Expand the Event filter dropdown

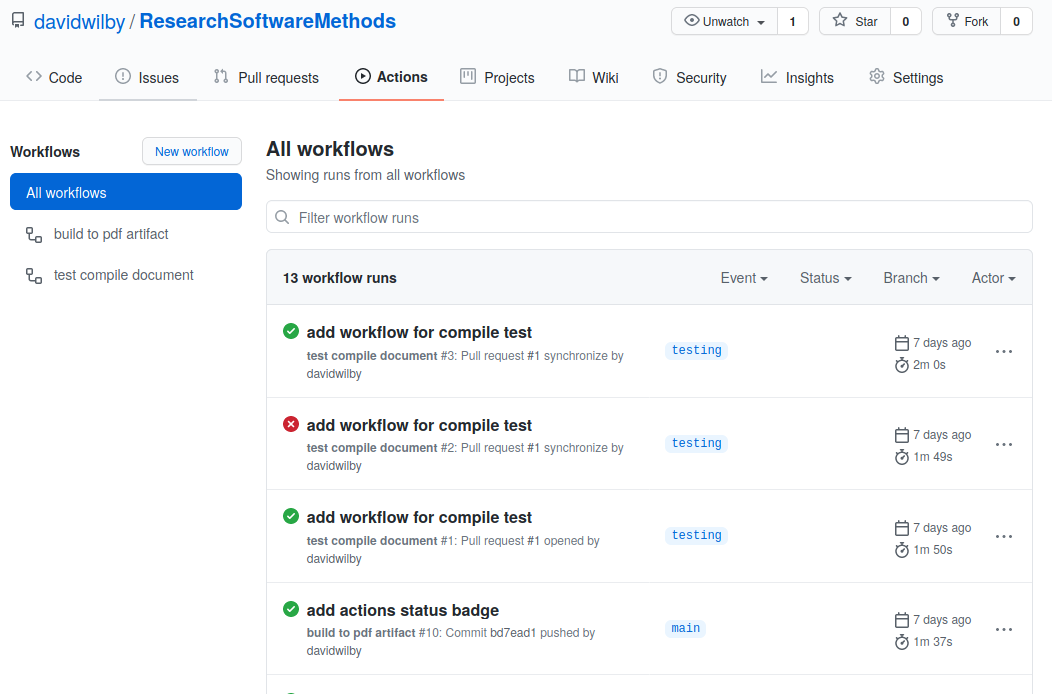point(744,278)
